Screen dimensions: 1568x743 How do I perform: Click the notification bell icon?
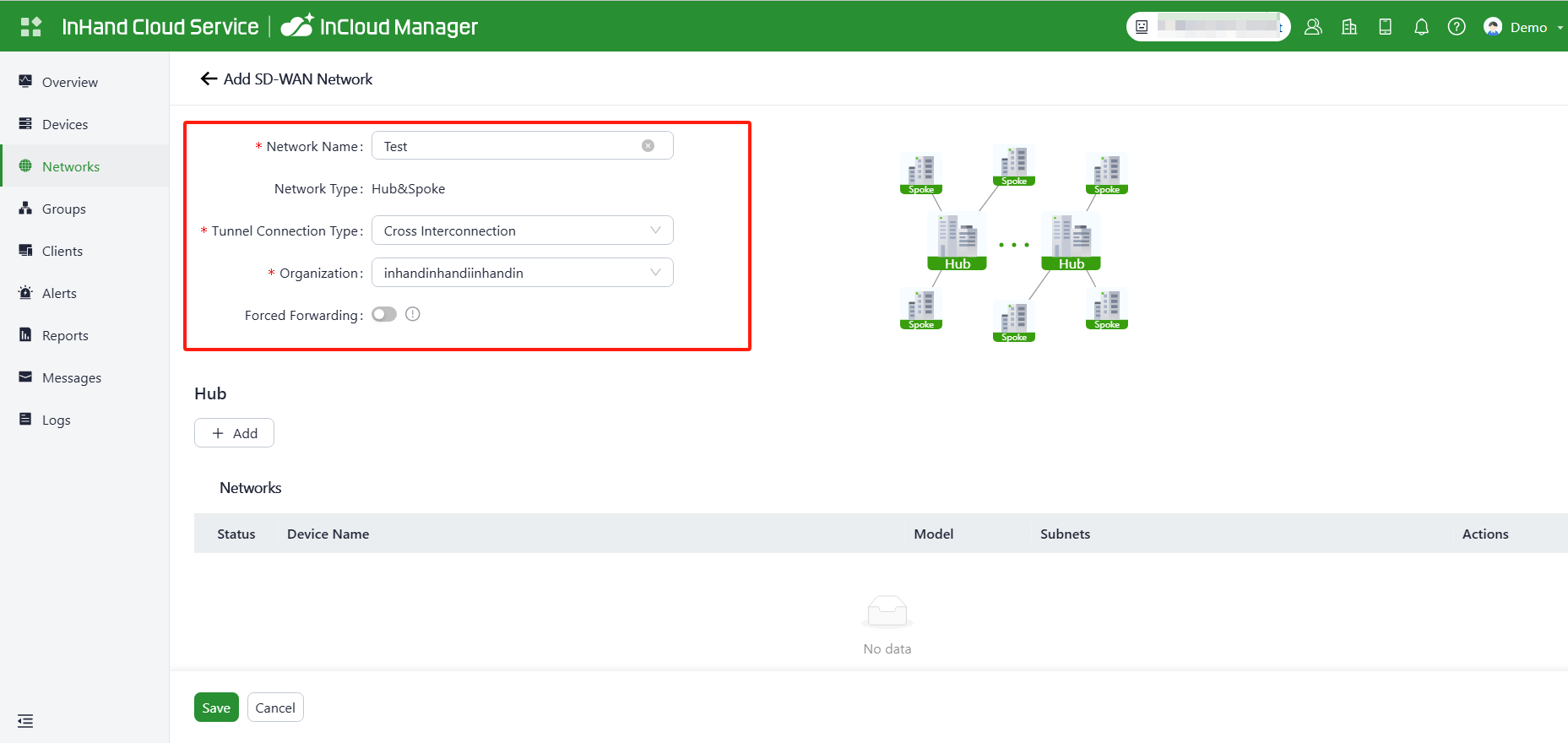1421,27
